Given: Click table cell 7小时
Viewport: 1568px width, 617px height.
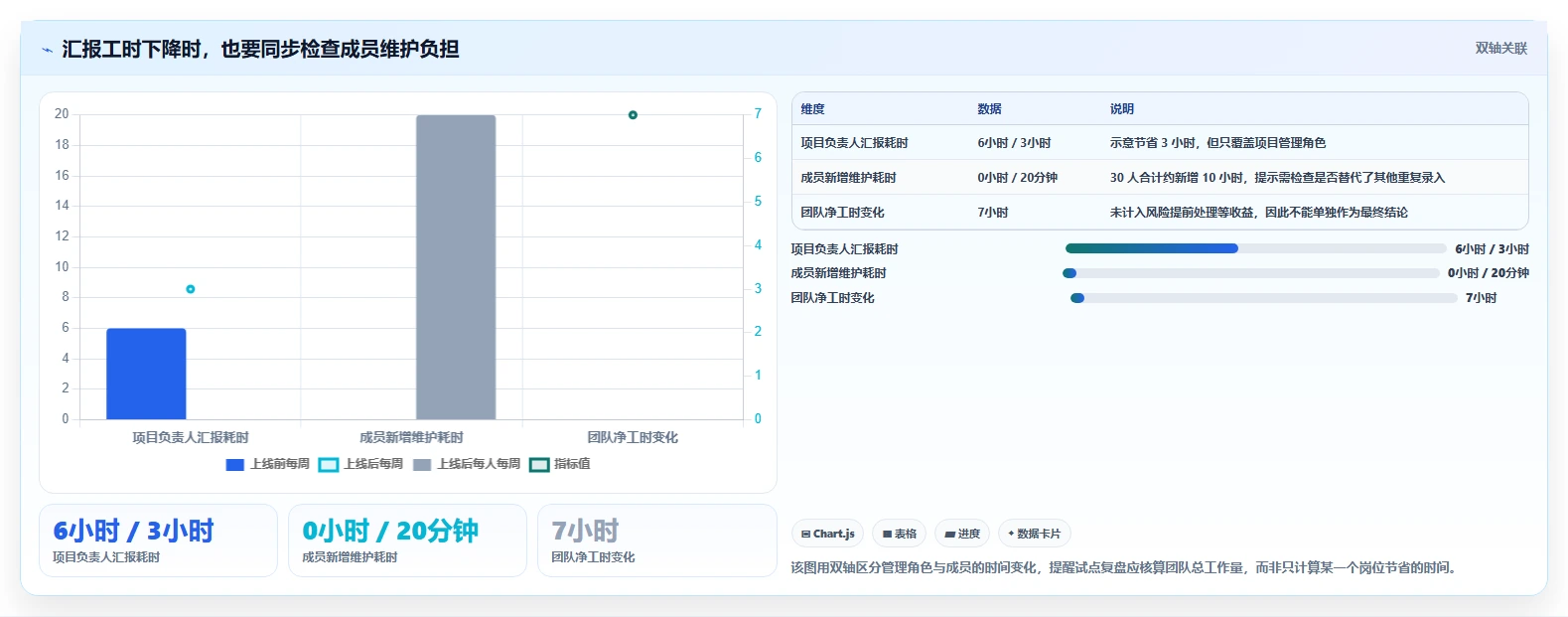Looking at the screenshot, I should (x=993, y=213).
